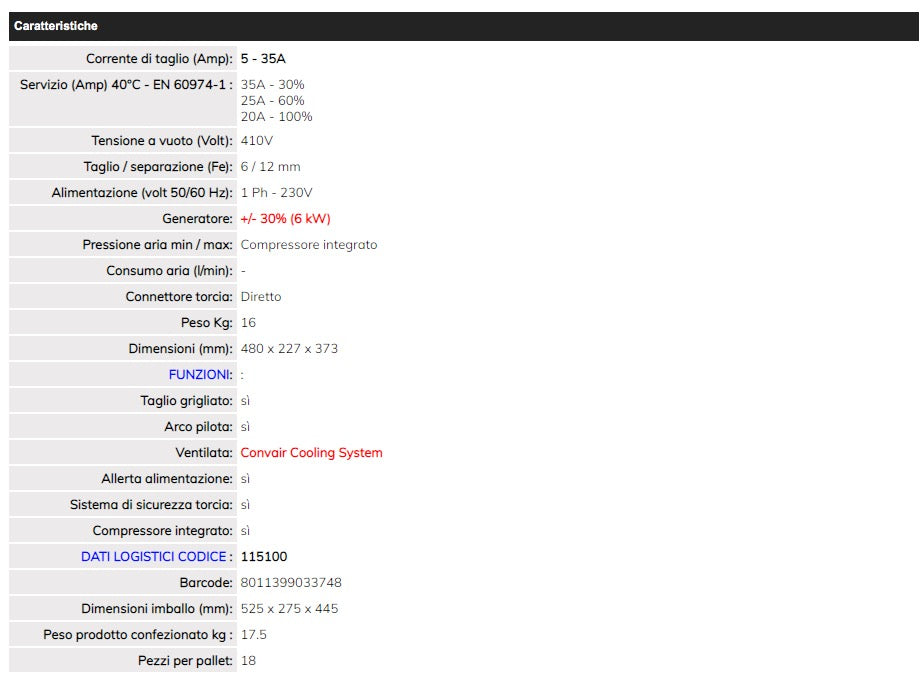Screen dimensions: 923x683
Task: Select the 35A - 30% duty cycle line
Action: 273,85
